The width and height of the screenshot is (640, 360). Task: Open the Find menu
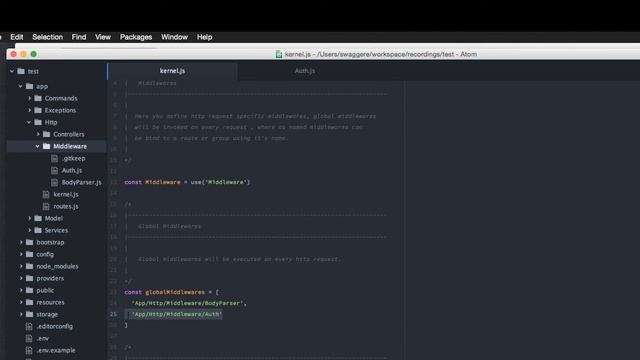coord(79,37)
